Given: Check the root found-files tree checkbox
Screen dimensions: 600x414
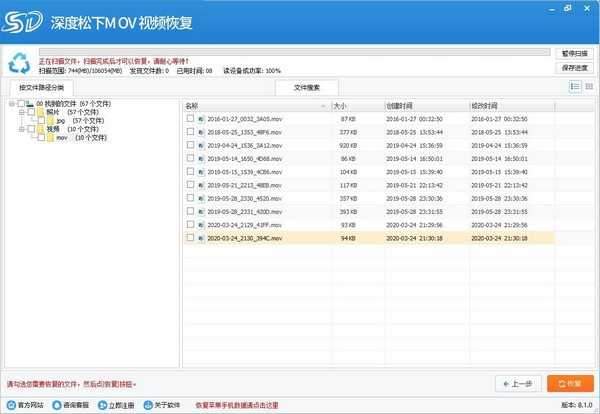Looking at the screenshot, I should [21, 104].
